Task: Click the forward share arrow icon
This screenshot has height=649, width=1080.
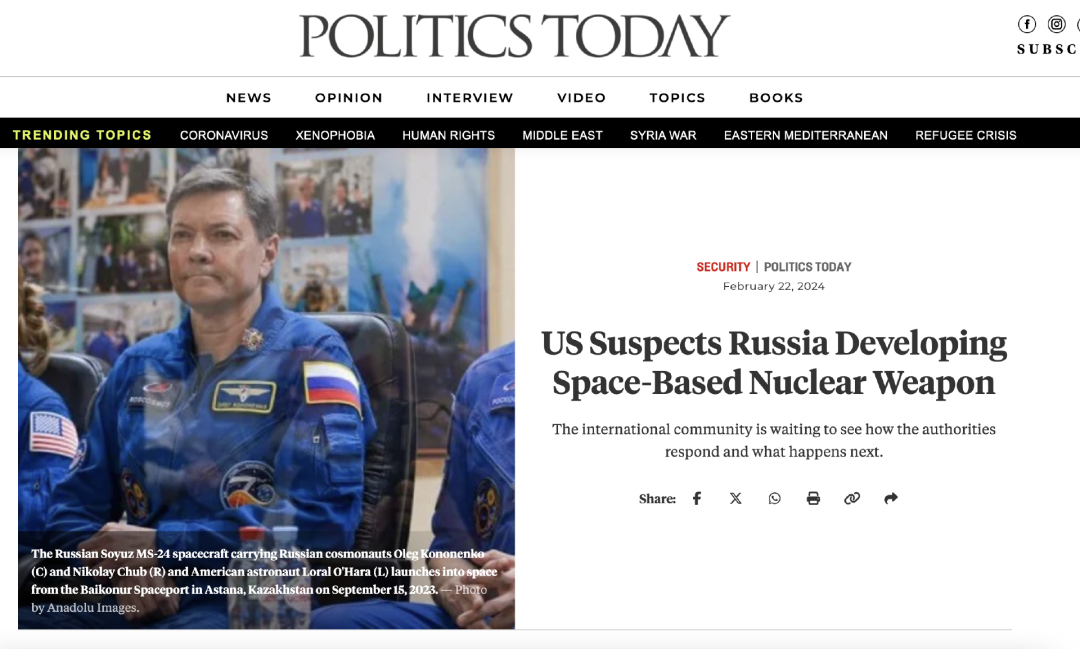Action: coord(891,498)
